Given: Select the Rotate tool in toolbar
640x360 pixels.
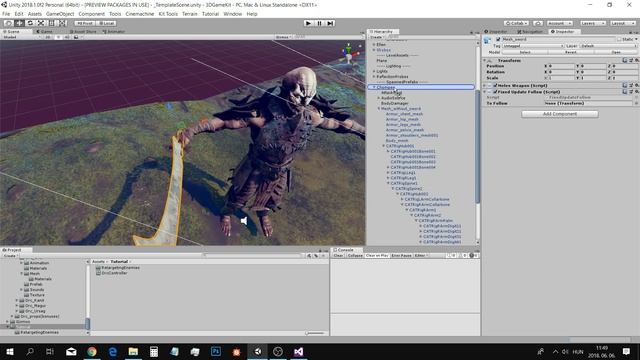Looking at the screenshot, I should point(30,23).
